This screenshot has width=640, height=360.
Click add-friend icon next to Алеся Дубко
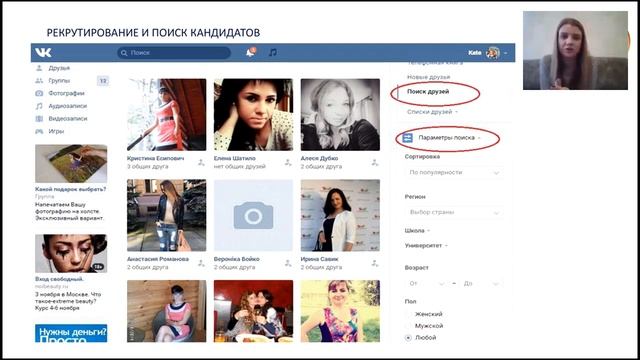click(x=375, y=162)
